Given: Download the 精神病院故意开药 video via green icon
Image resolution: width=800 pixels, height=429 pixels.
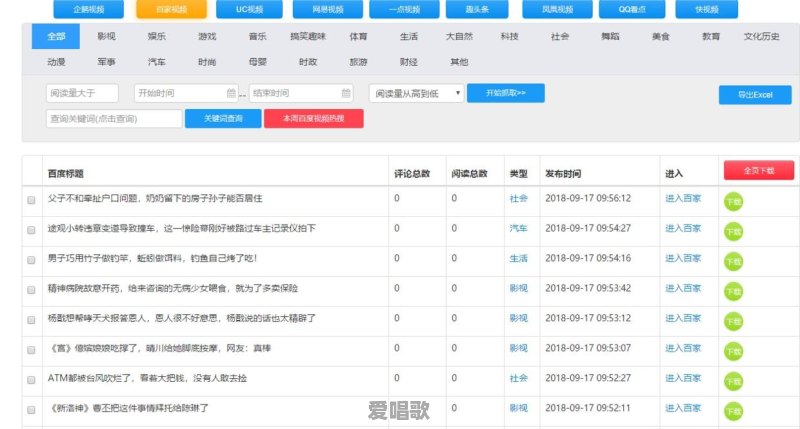Looking at the screenshot, I should tap(733, 292).
